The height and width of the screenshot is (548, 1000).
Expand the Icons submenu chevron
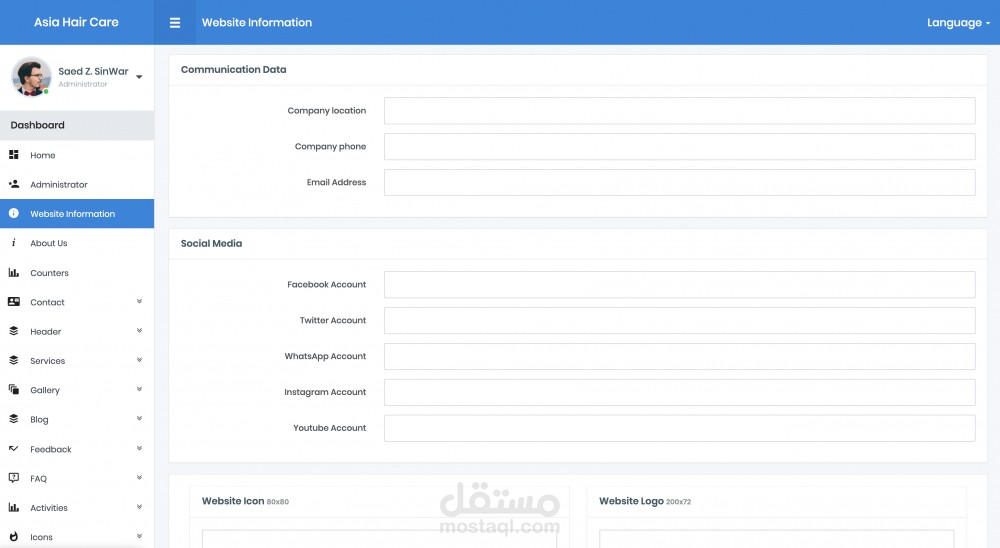pos(139,536)
